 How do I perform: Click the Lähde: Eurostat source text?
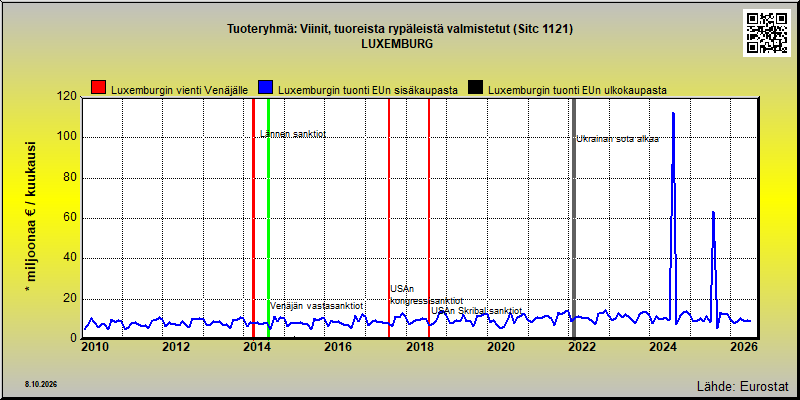[743, 386]
